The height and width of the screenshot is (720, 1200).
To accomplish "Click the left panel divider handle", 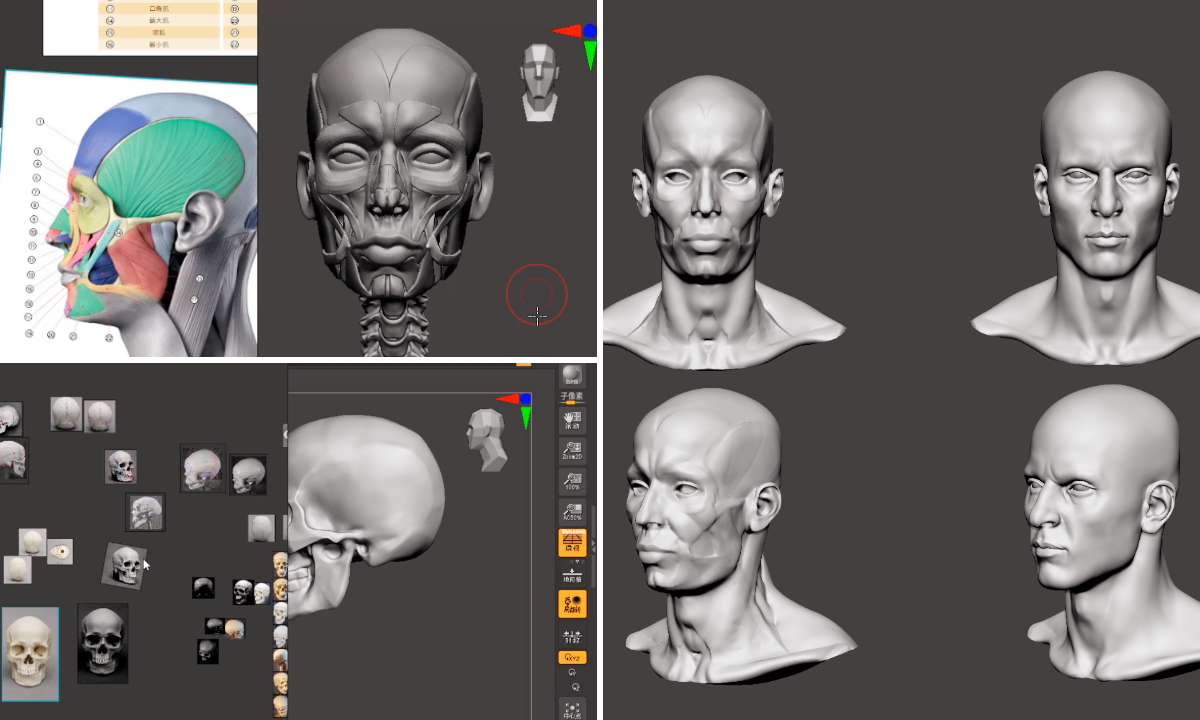I will (284, 434).
